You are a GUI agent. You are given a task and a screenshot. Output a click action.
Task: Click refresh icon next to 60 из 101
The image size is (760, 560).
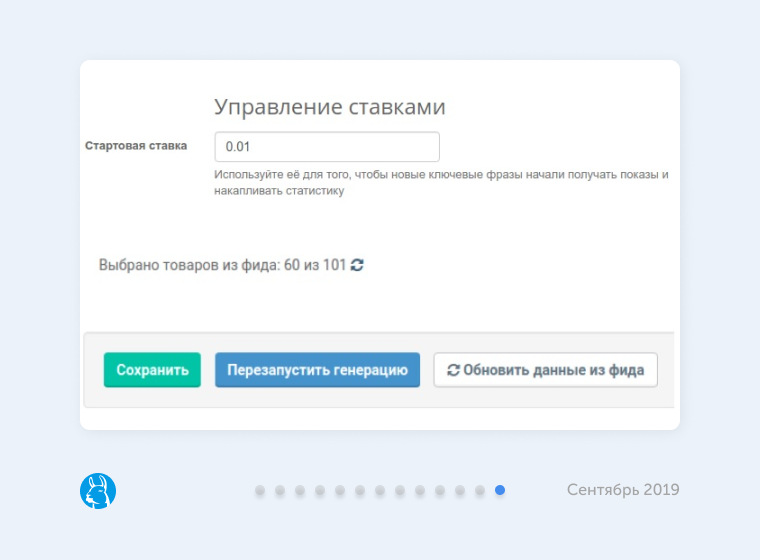click(357, 265)
